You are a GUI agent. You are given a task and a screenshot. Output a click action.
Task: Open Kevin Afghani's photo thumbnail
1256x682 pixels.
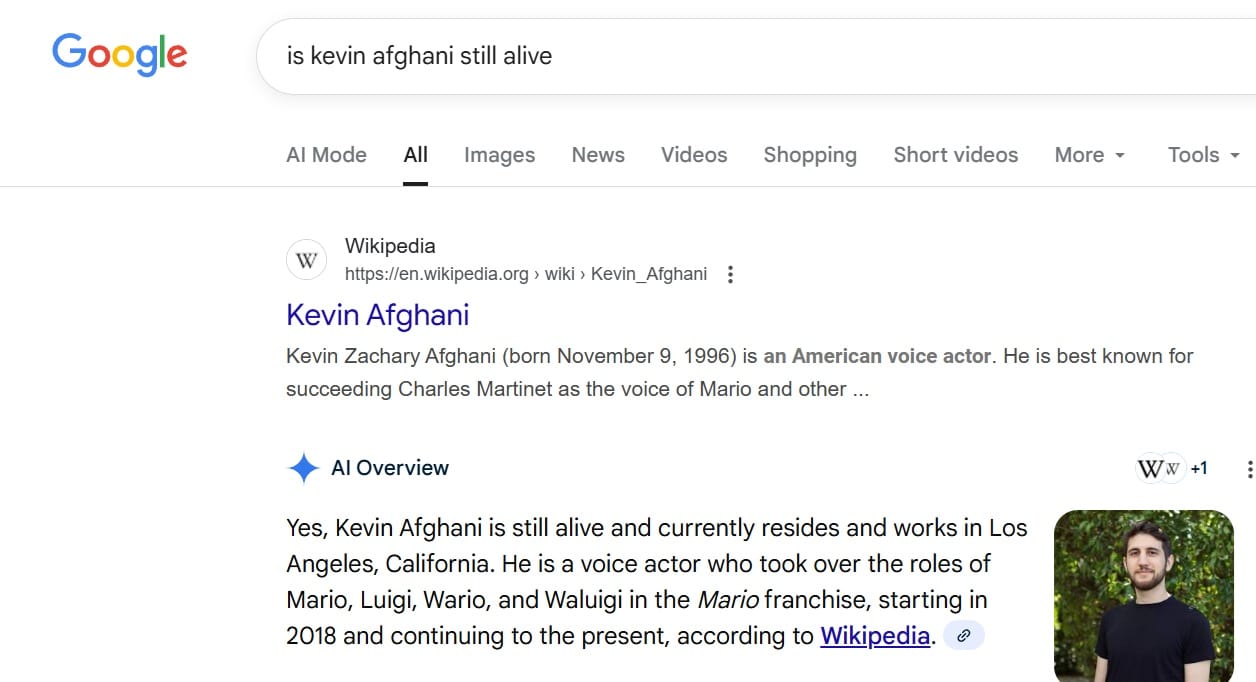[x=1143, y=595]
